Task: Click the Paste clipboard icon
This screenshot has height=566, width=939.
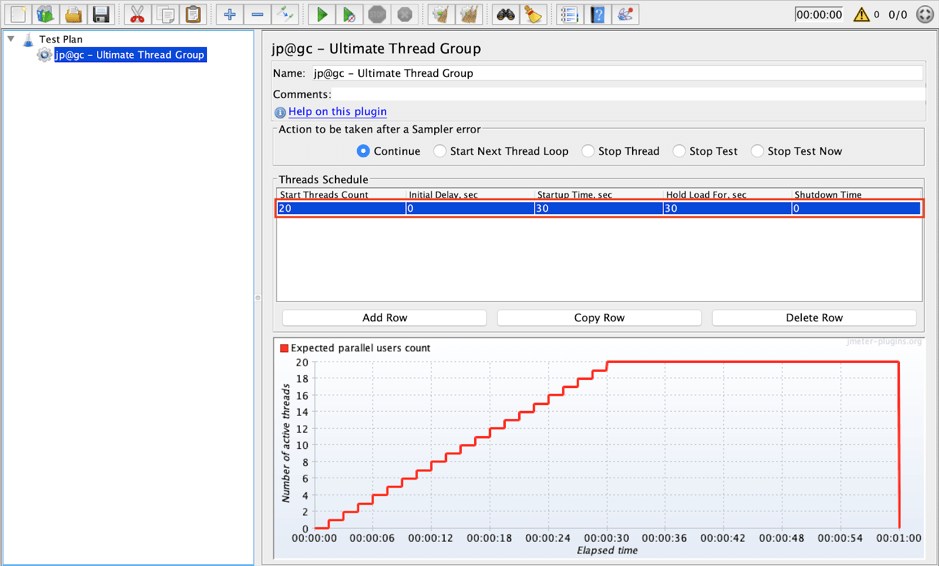Action: 193,14
